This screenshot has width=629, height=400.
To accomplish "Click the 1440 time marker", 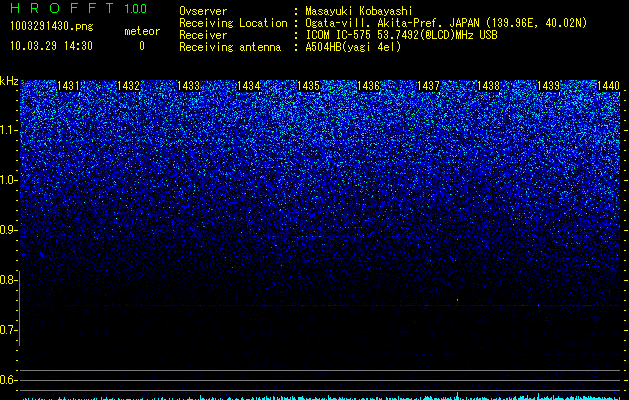I will (608, 86).
